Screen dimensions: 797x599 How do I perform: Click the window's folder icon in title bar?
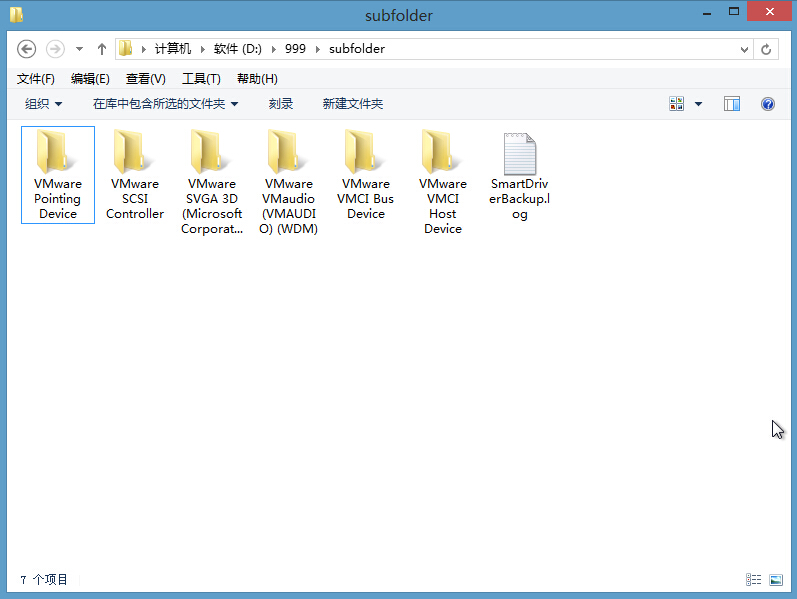click(16, 14)
